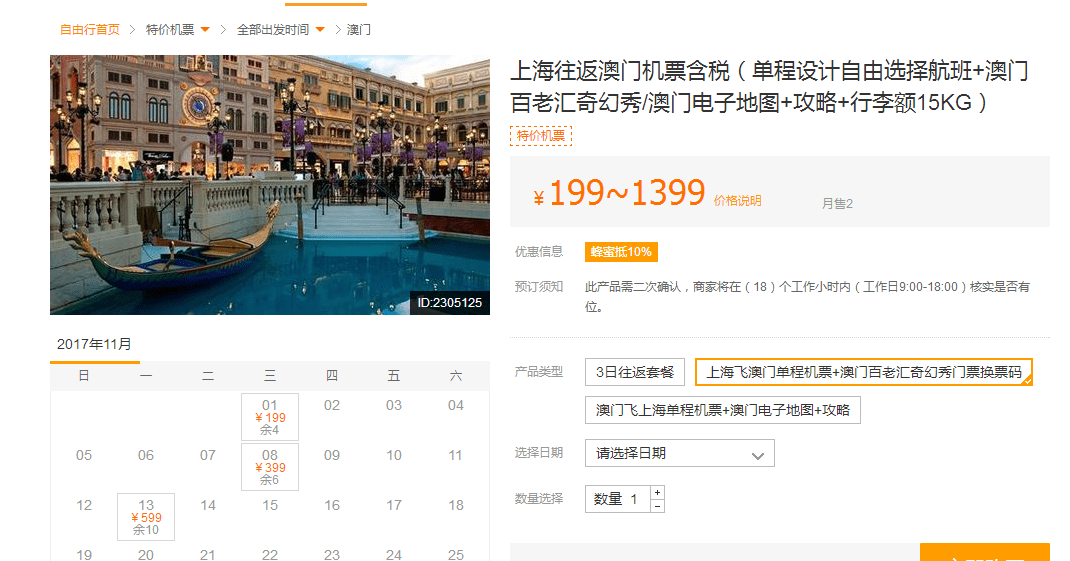
Task: Open the 特价机票 breadcrumb dropdown arrow
Action: 205,29
